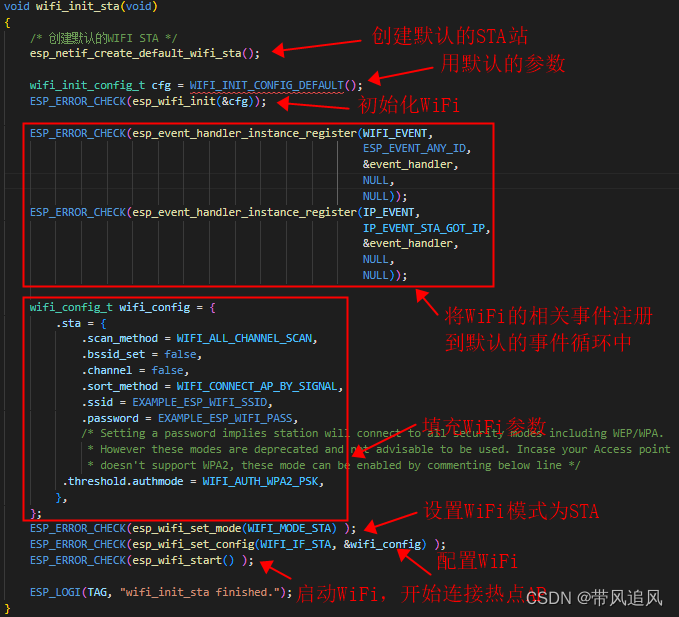Viewport: 679px width, 617px height.
Task: Click the IP_EVENT argument
Action: [x=388, y=213]
